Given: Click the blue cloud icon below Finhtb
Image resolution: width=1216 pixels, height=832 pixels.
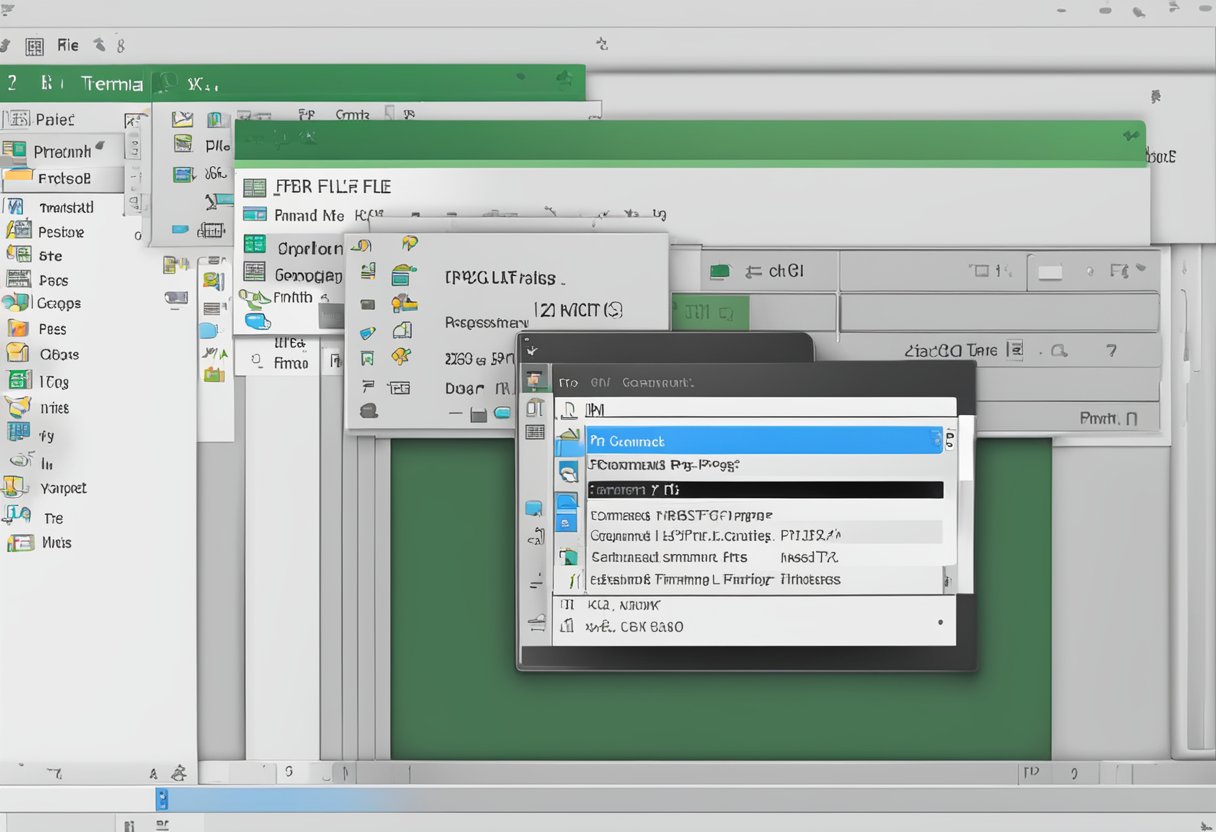Looking at the screenshot, I should coord(257,321).
